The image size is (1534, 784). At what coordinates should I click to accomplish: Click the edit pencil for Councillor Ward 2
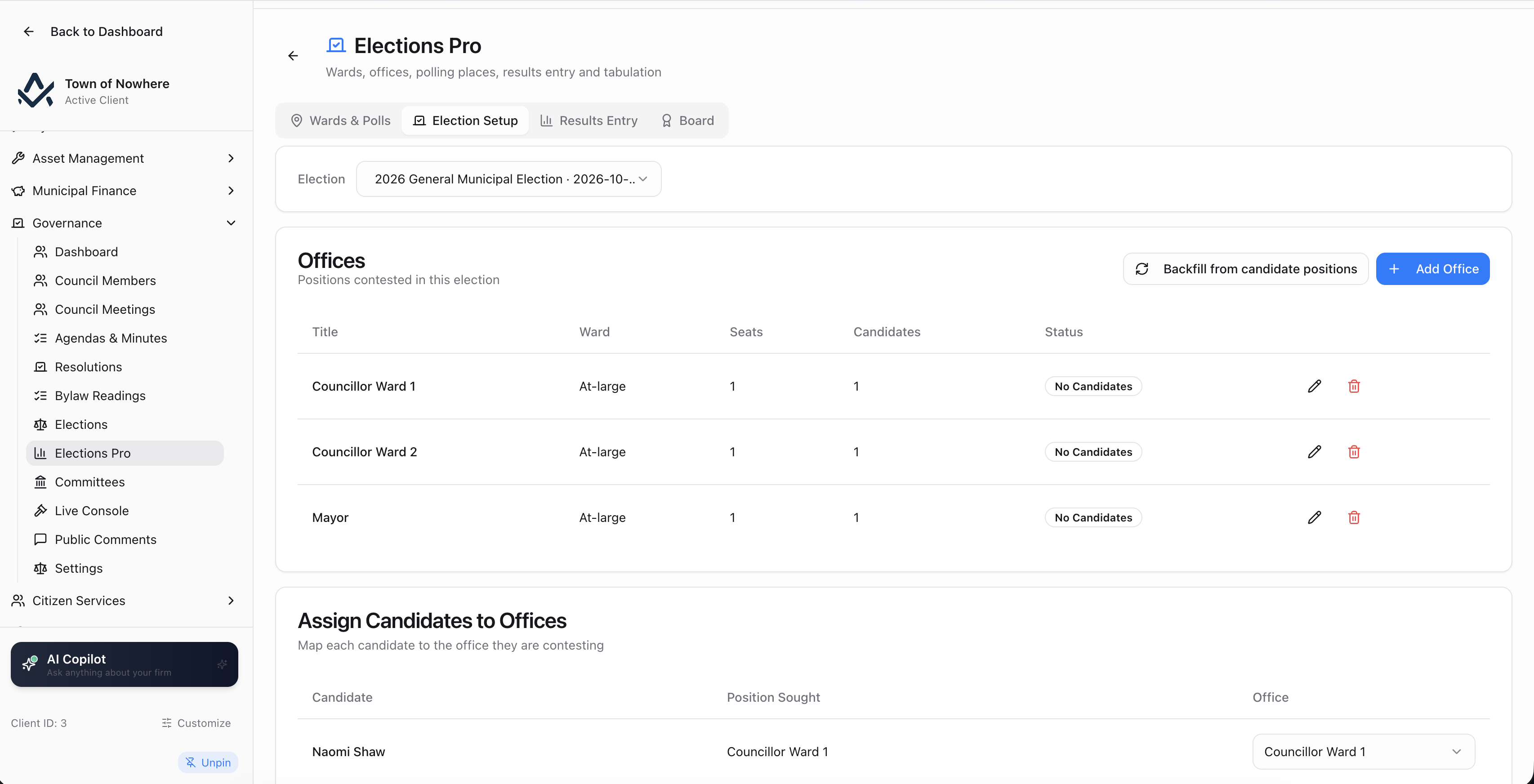[x=1314, y=452]
